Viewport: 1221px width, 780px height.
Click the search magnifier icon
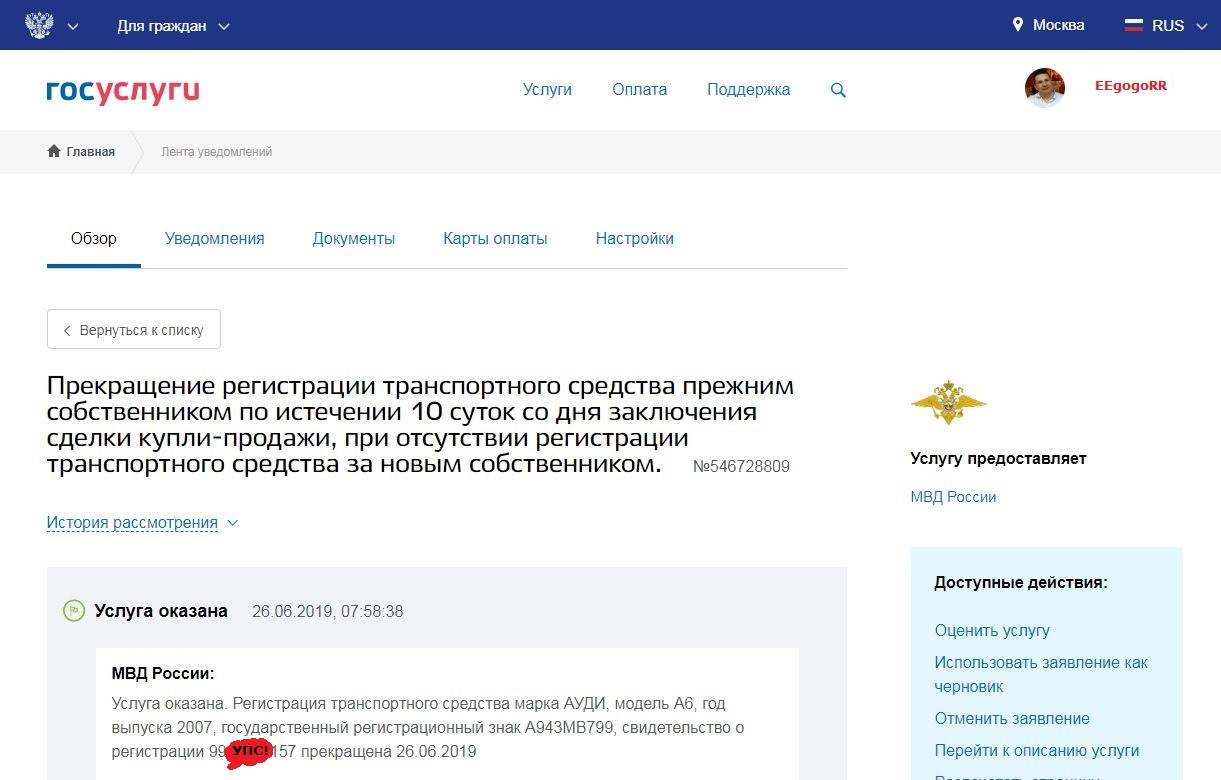click(x=838, y=90)
